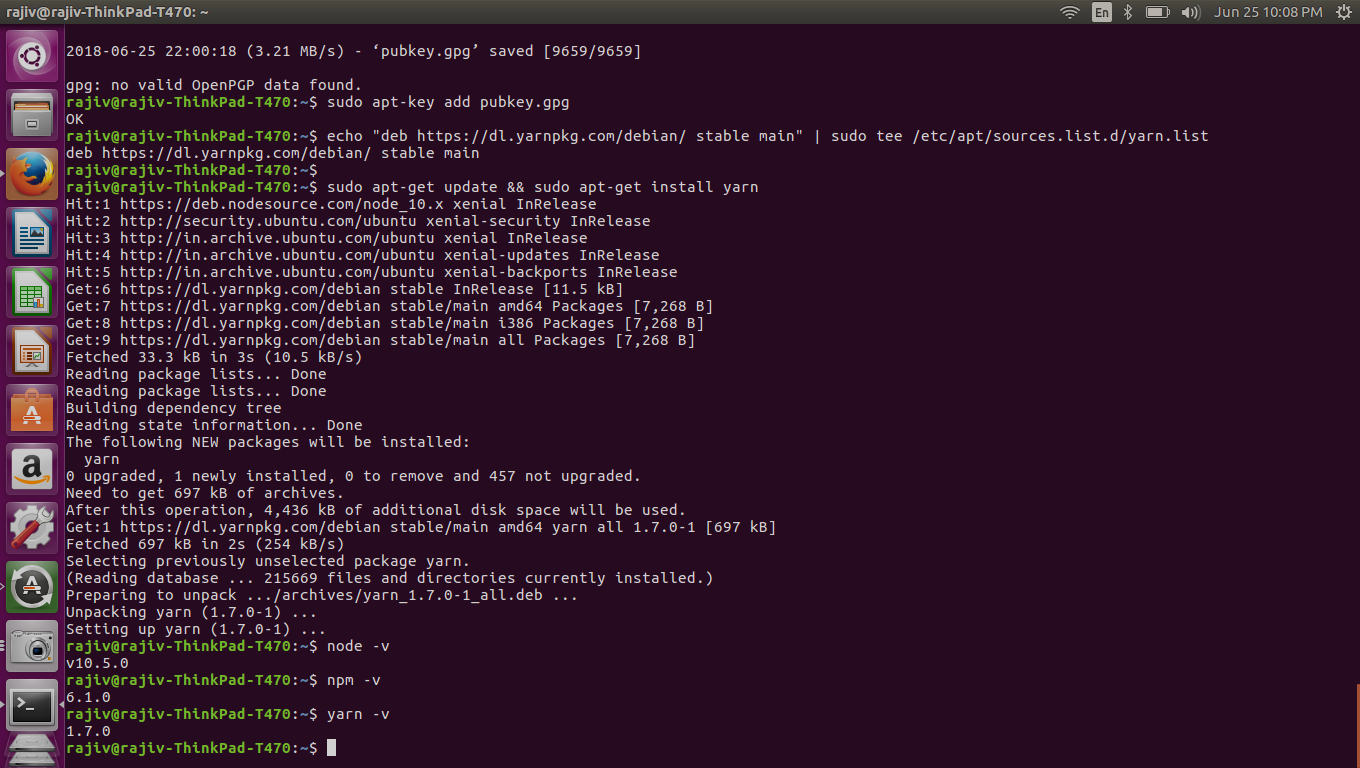
Task: Open LibreOffice Calc from the dock
Action: point(32,292)
